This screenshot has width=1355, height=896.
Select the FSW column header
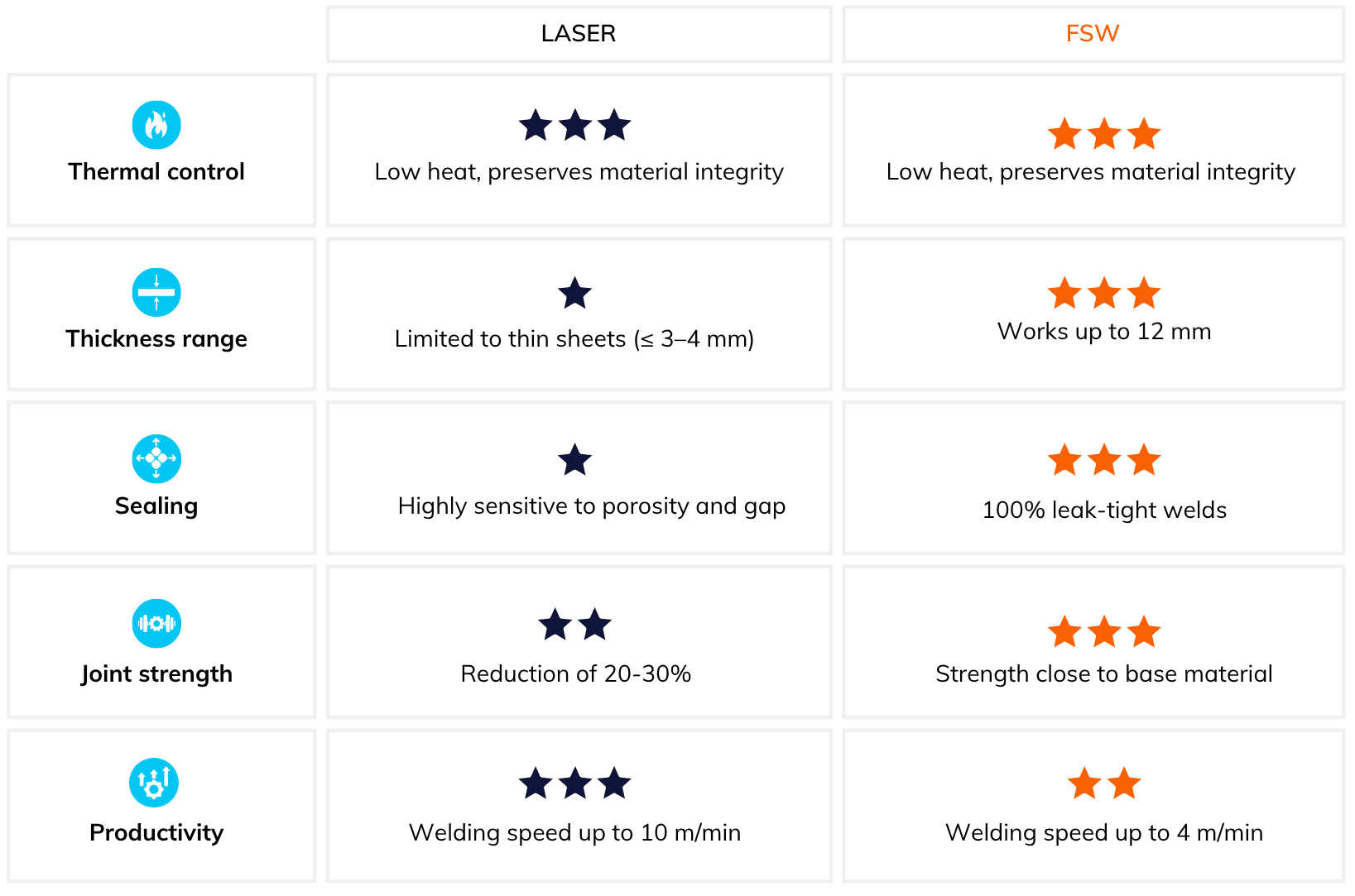pos(1093,34)
